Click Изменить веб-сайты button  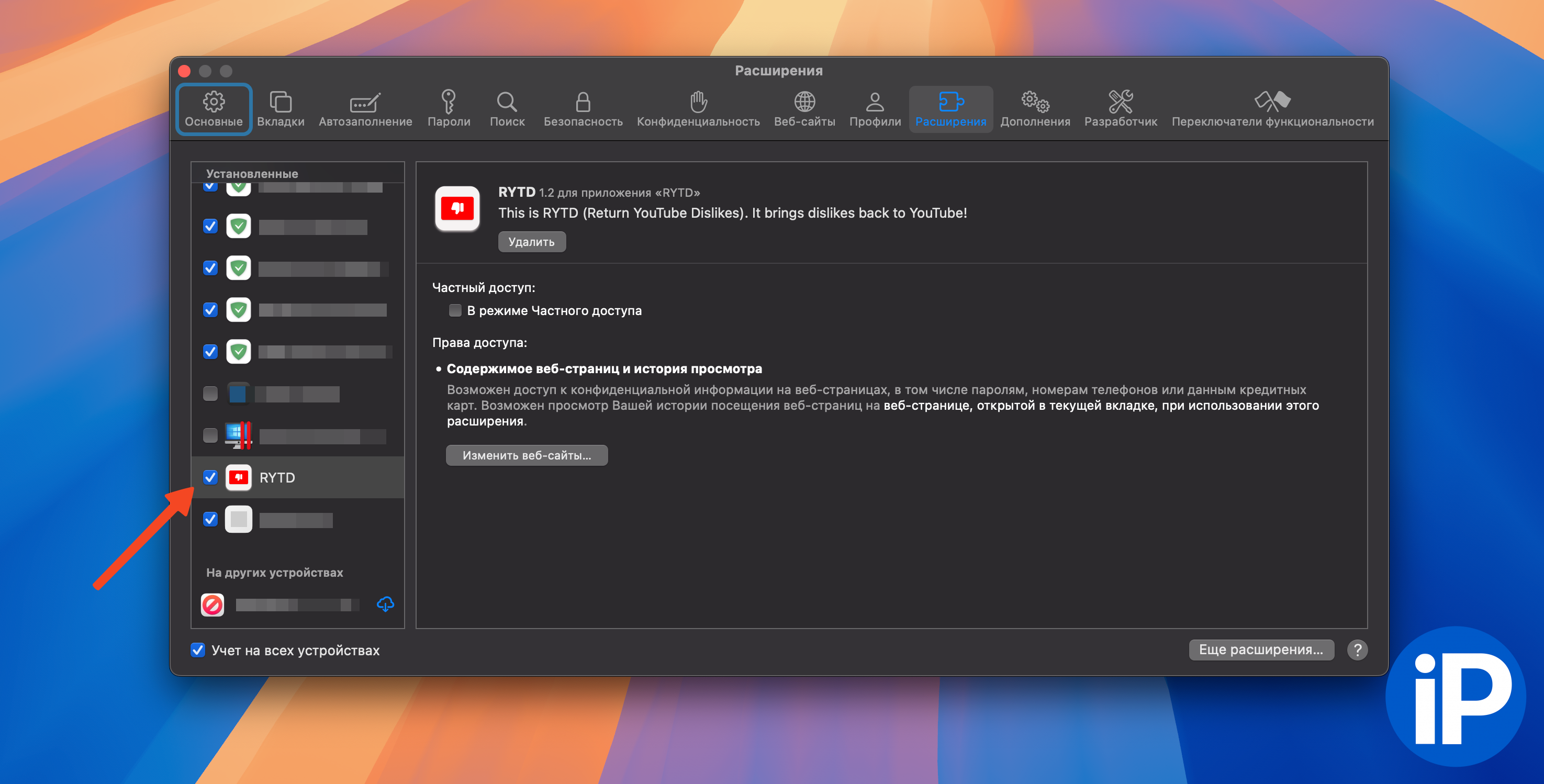(526, 455)
